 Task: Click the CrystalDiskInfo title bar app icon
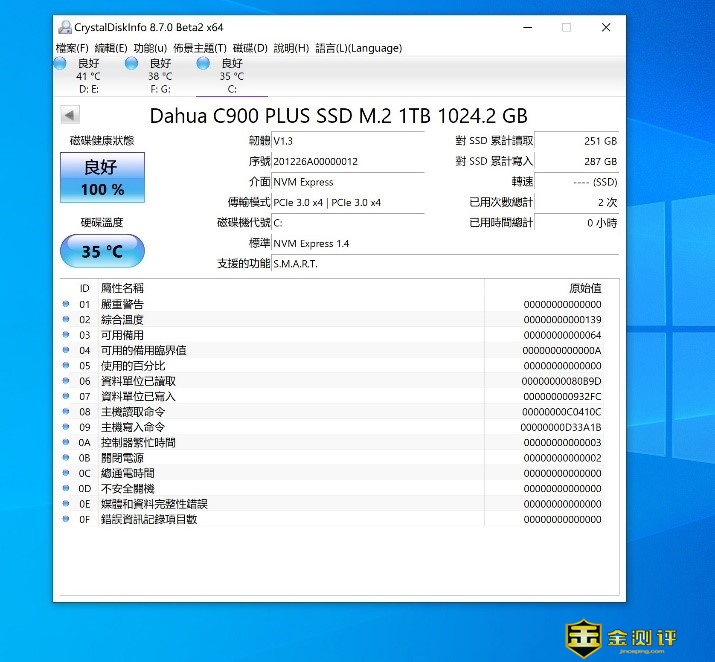click(65, 28)
